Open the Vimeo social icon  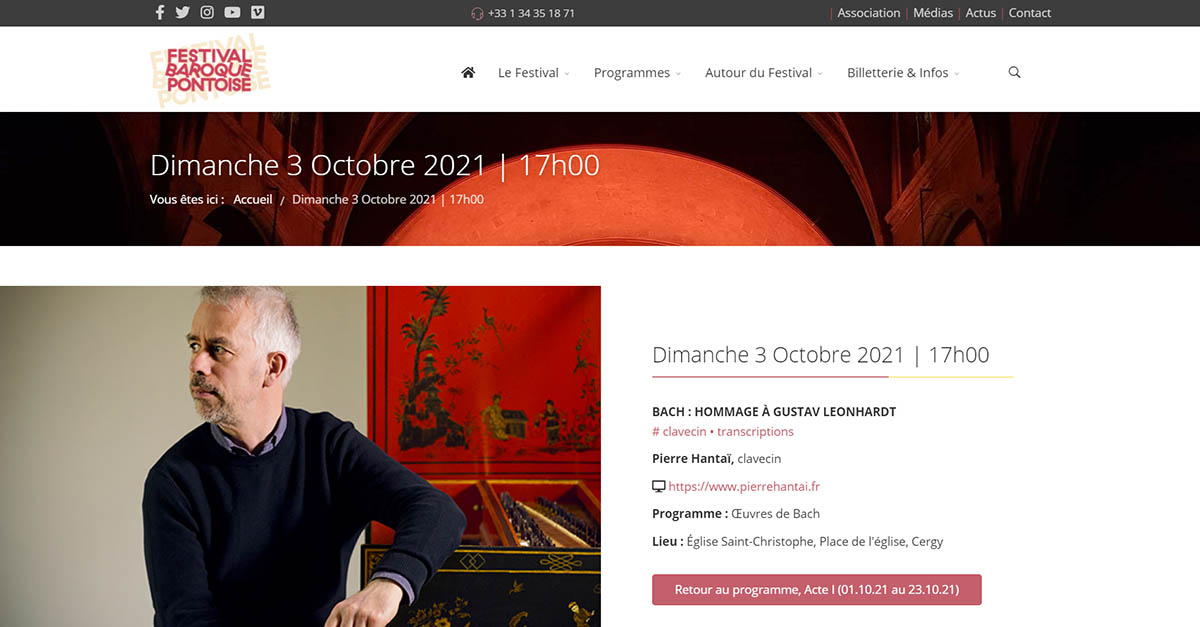pos(258,13)
